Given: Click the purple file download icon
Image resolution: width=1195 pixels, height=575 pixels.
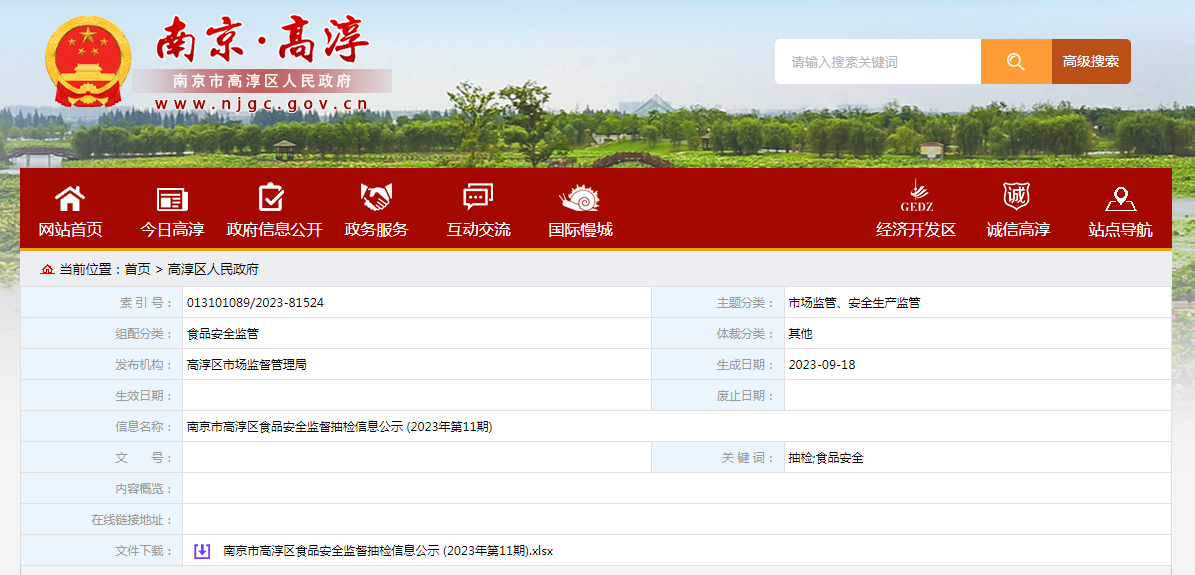Looking at the screenshot, I should [x=202, y=551].
